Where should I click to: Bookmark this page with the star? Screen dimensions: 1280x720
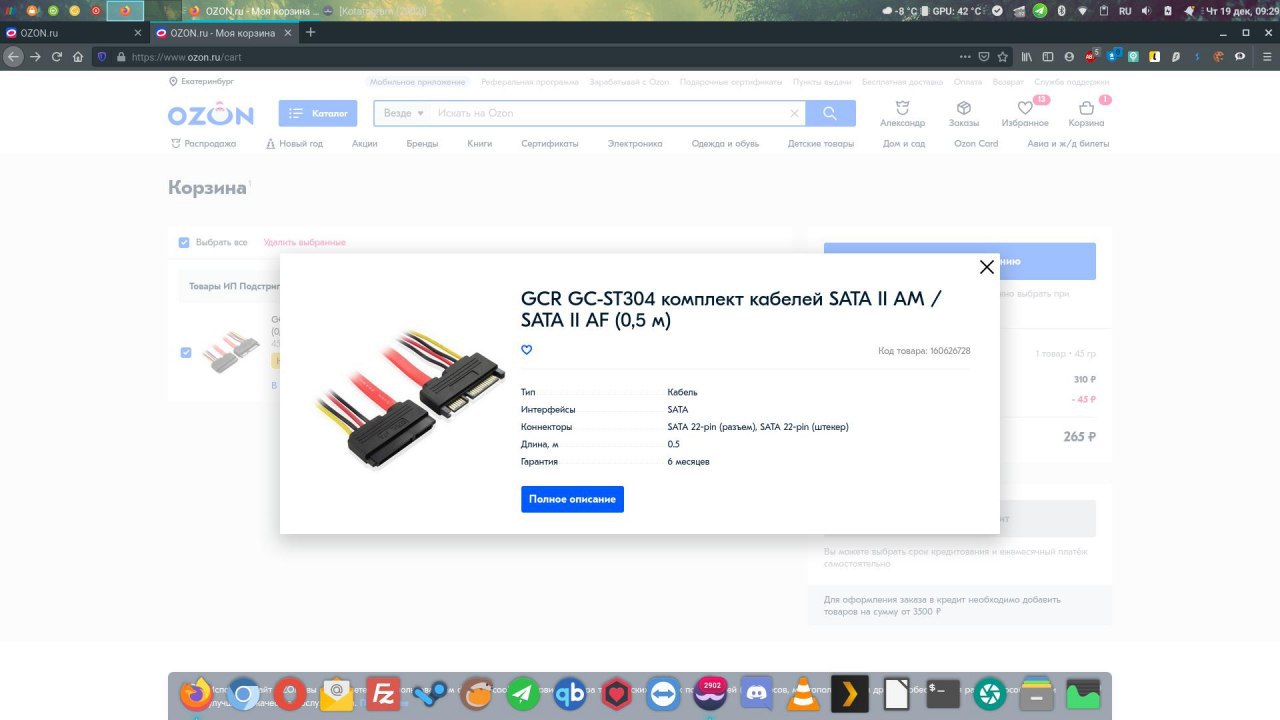pos(1003,57)
